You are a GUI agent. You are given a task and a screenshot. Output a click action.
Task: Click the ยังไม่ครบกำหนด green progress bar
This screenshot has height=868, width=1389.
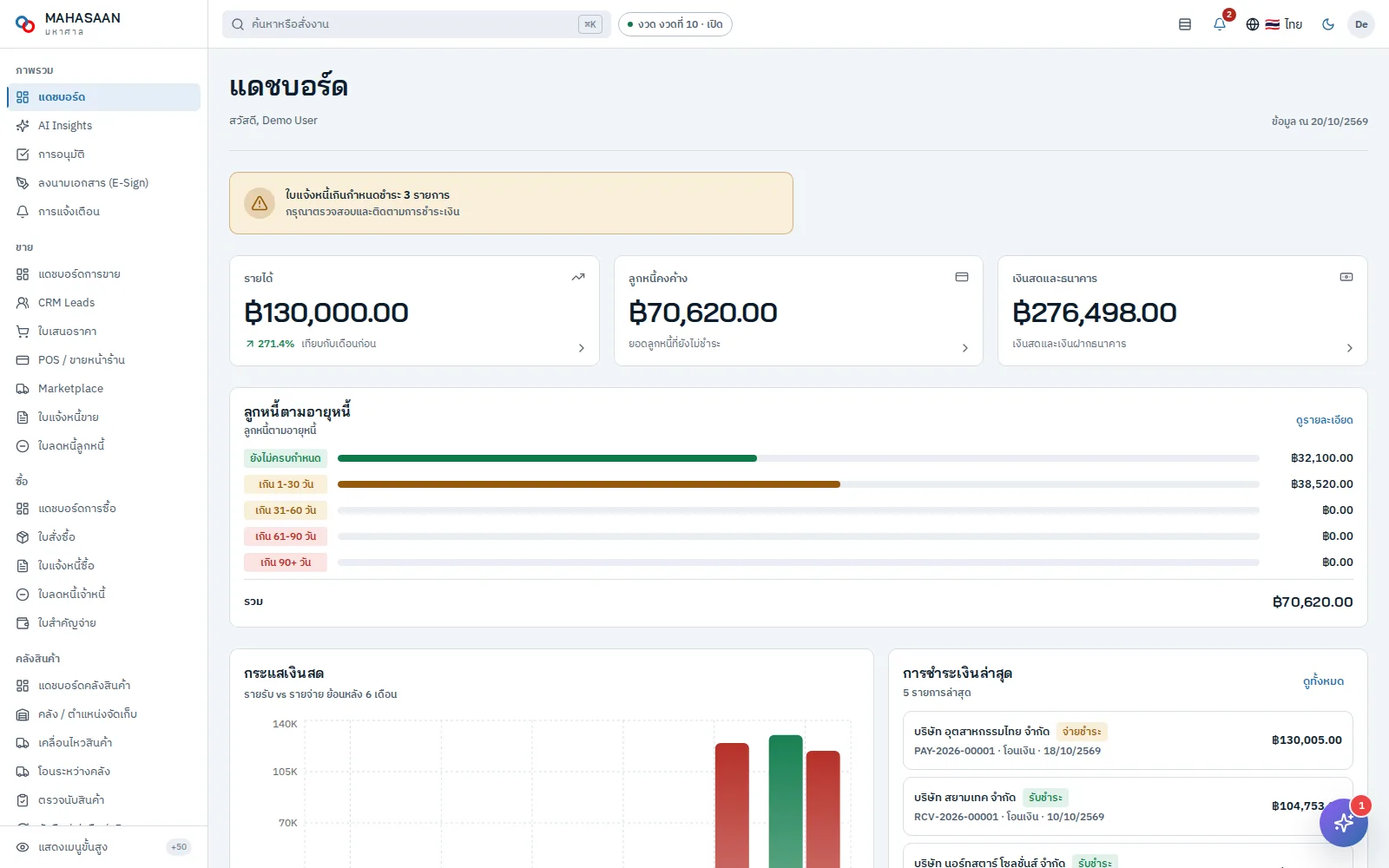547,458
